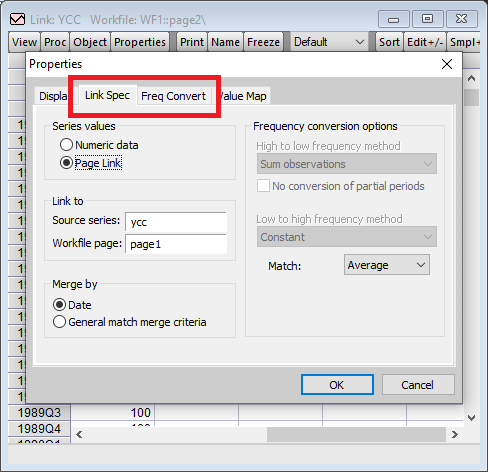Click the vertical scrollbar down arrow

click(x=471, y=417)
